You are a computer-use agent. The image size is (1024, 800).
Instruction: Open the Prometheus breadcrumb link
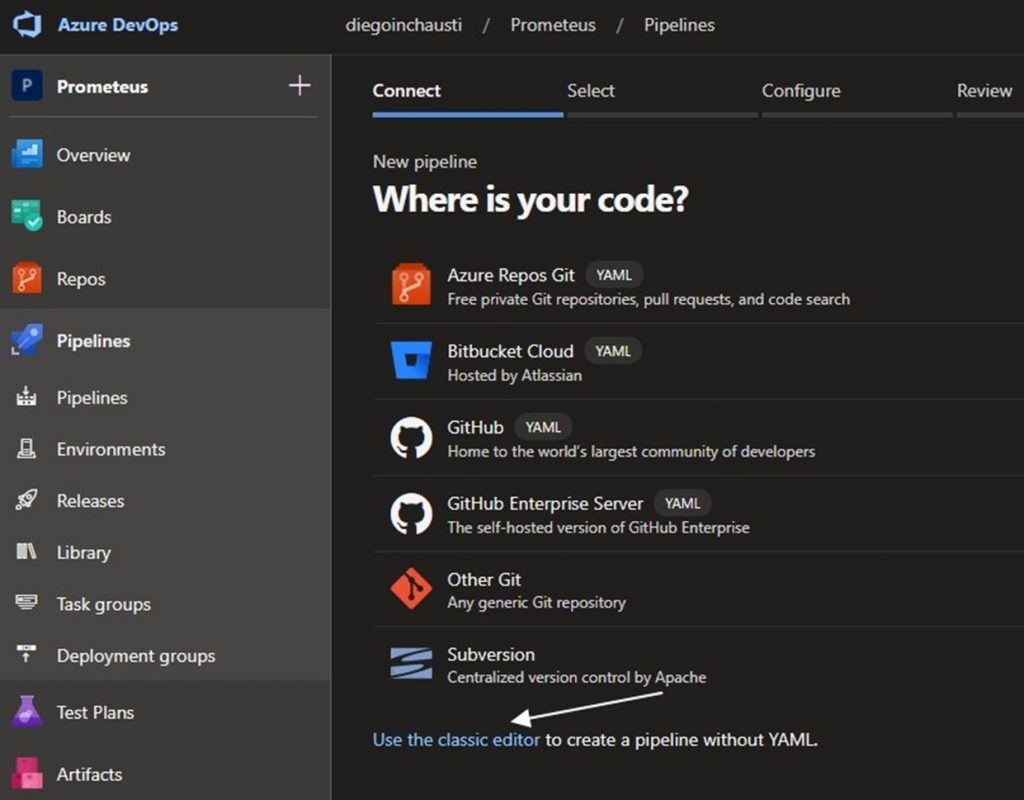point(553,25)
